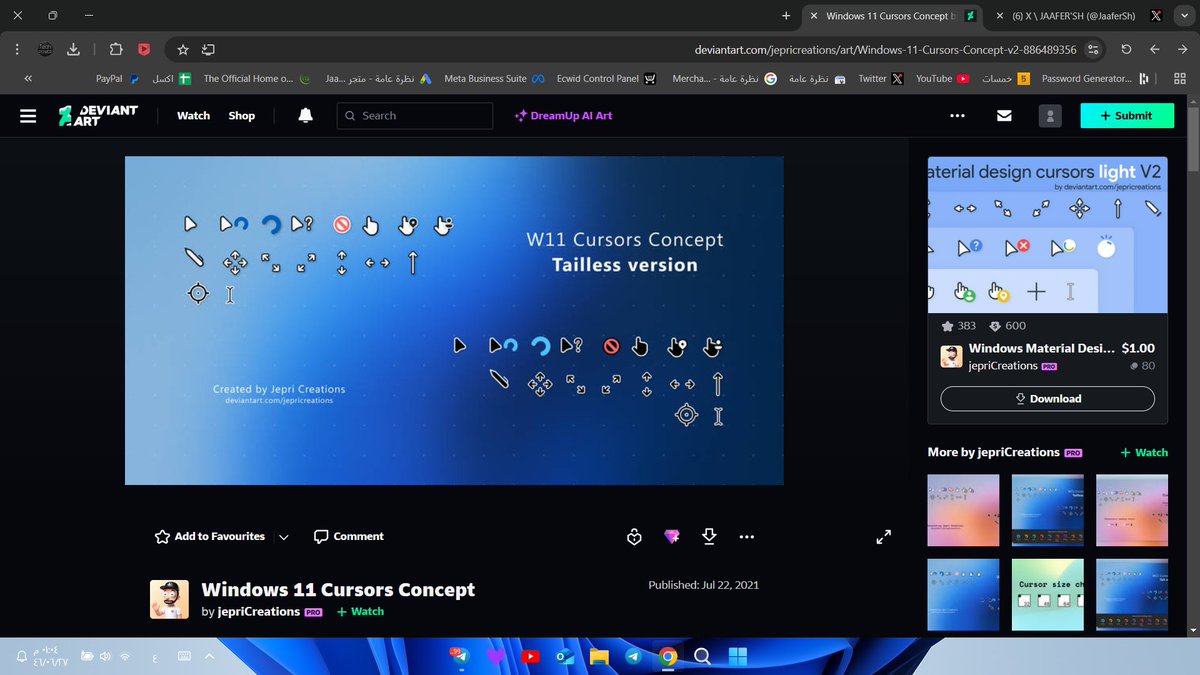Open DreamUp AI Art link
The width and height of the screenshot is (1200, 675).
point(563,116)
